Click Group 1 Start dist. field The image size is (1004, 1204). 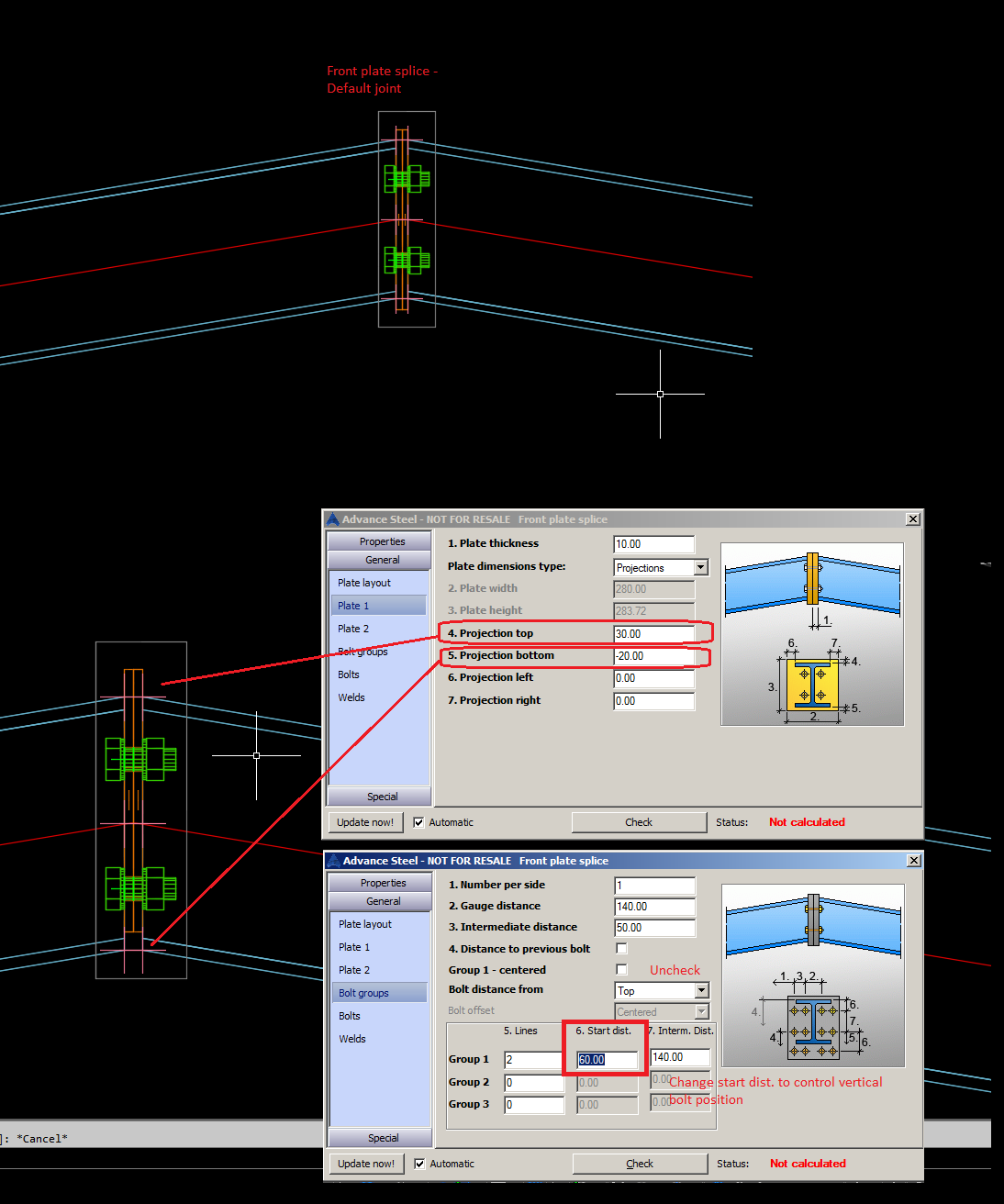click(x=608, y=1060)
